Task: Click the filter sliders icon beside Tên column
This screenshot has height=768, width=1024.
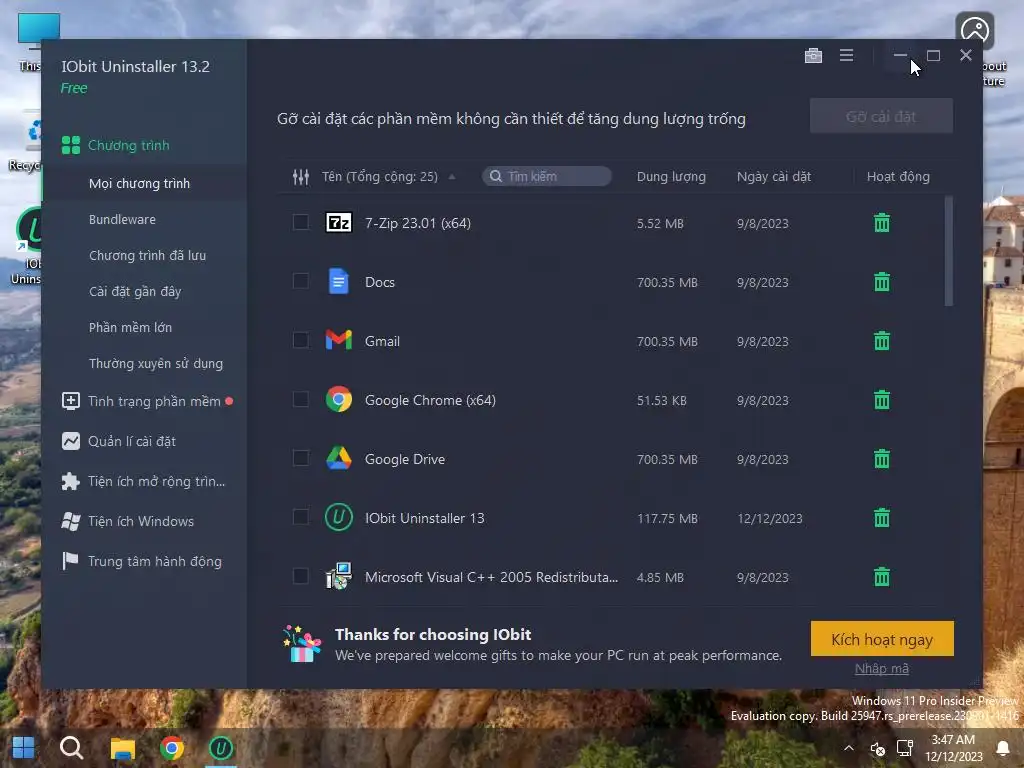Action: [301, 176]
